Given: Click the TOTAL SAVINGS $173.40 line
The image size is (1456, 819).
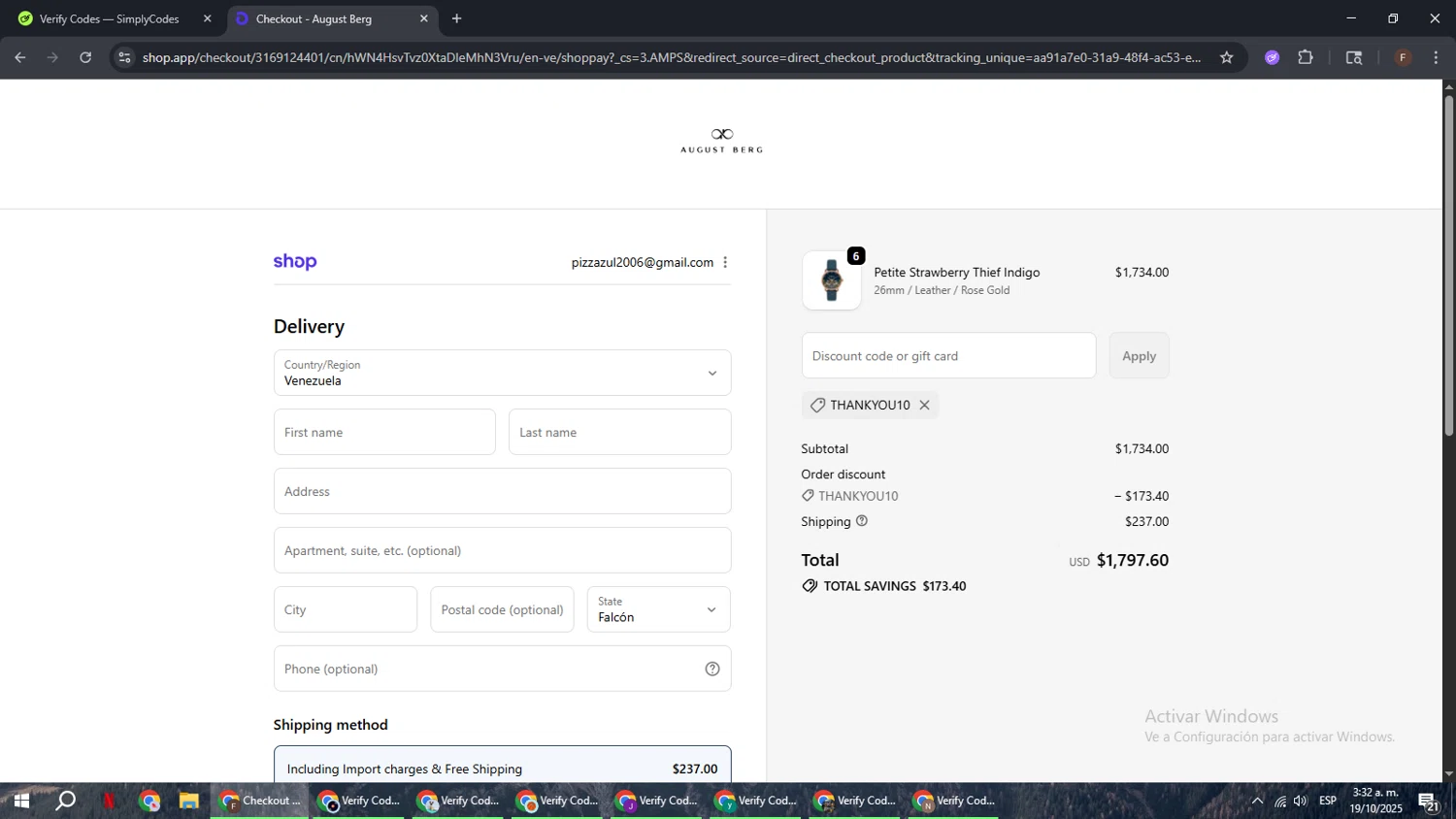Looking at the screenshot, I should pyautogui.click(x=883, y=586).
